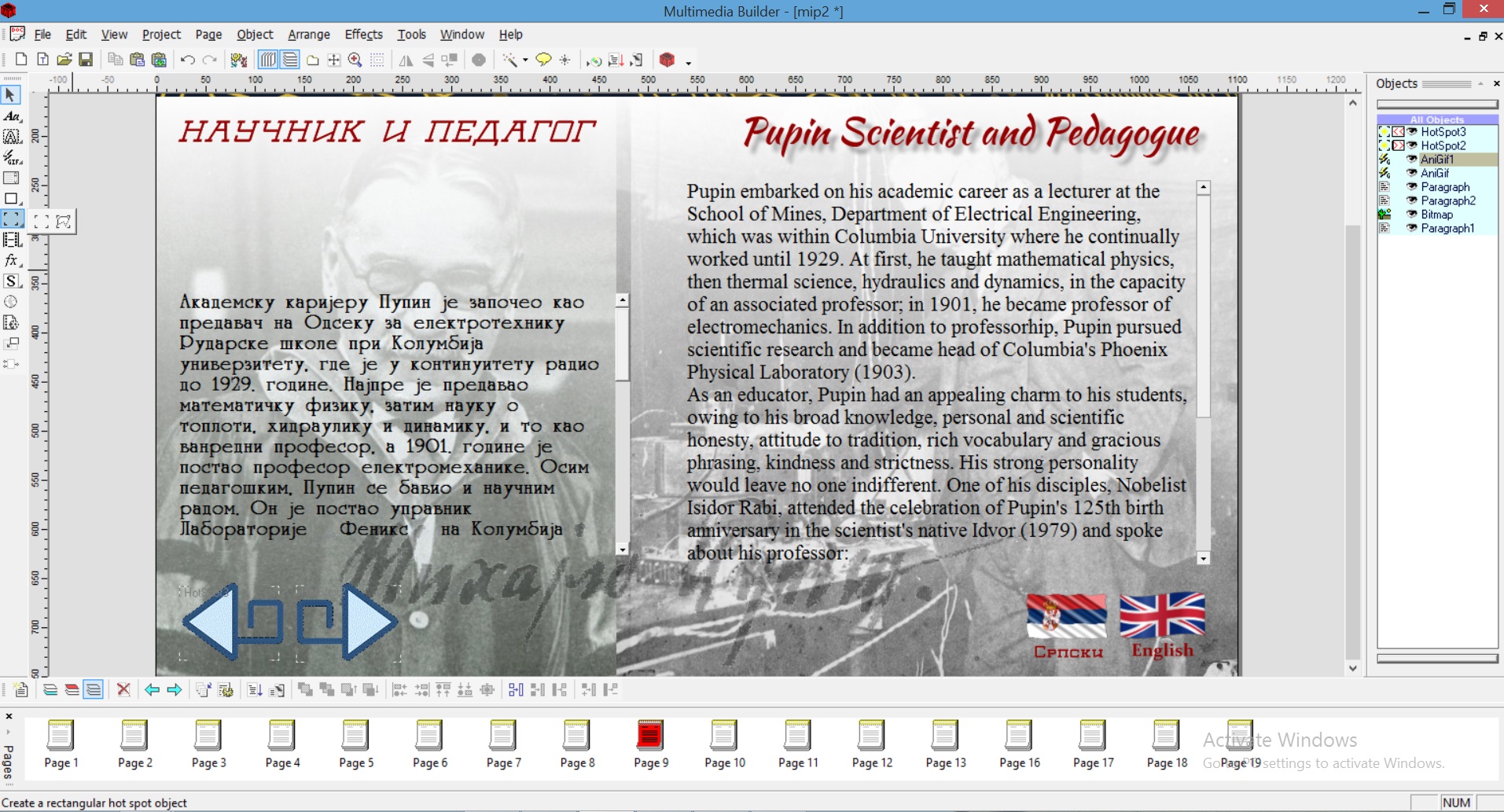
Task: Click the open folder icon
Action: 64,60
